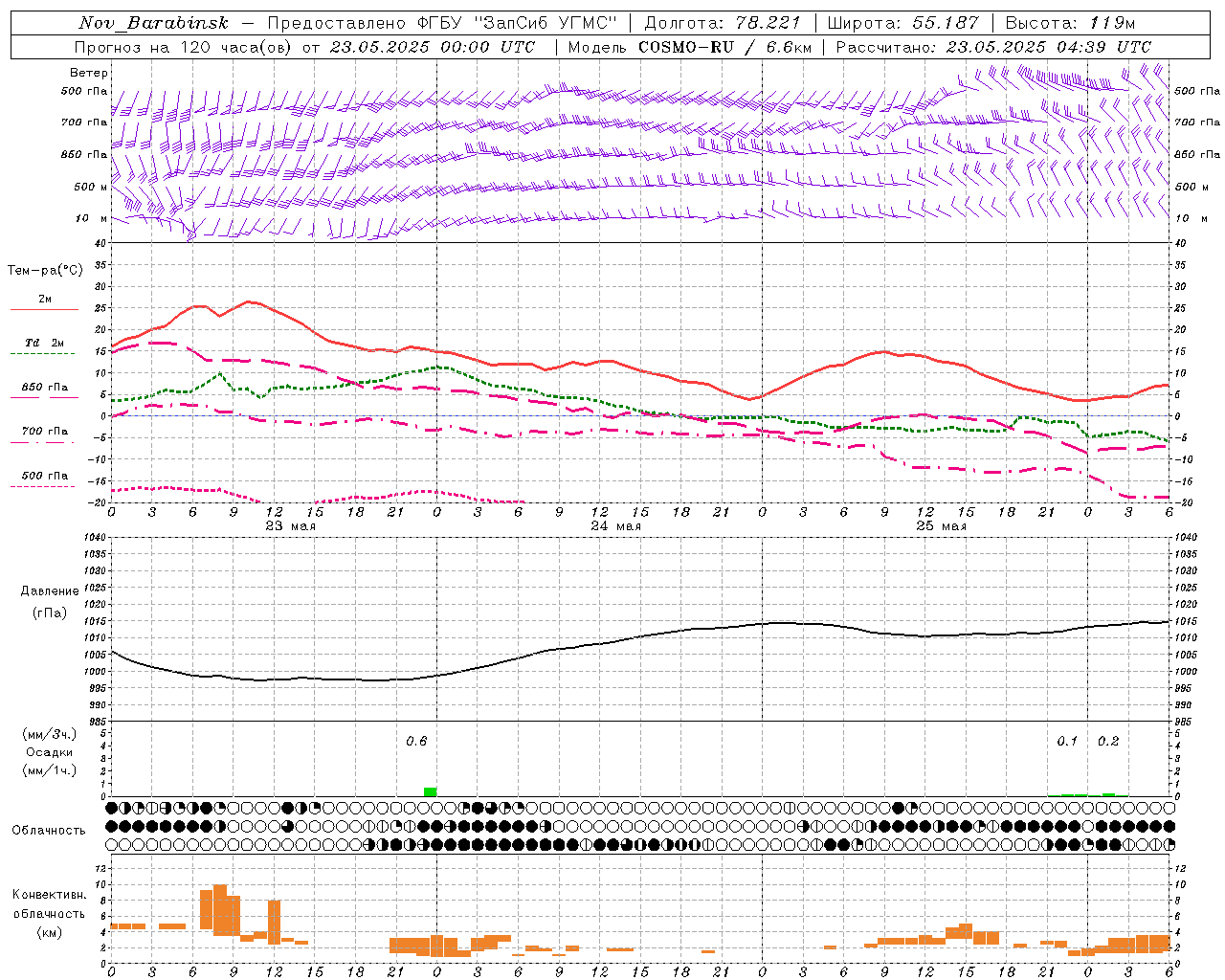Click the 0.1 precipitation amount value
This screenshot has height=980, width=1225.
point(1067,741)
